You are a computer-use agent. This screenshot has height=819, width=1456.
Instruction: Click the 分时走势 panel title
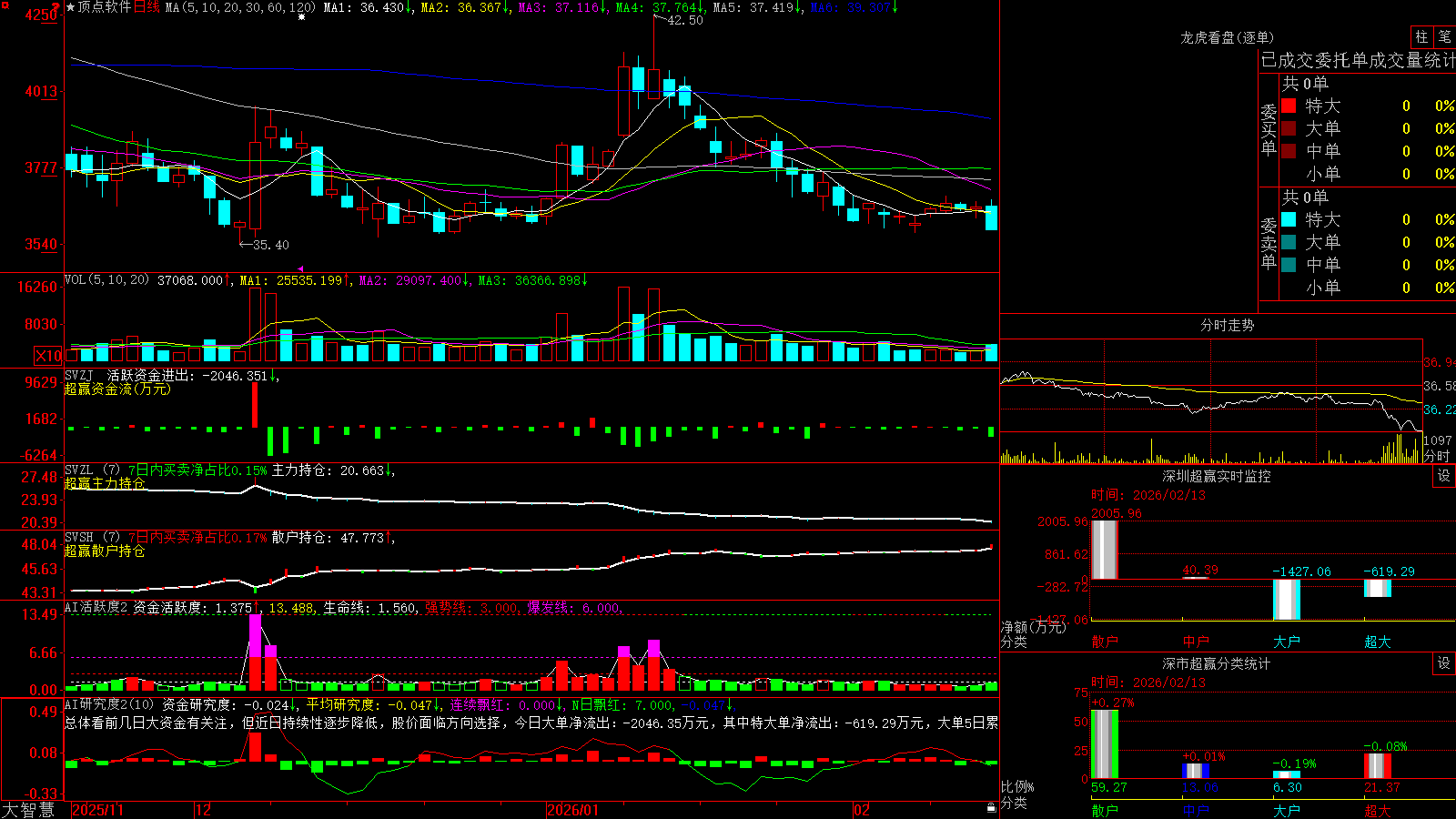(1228, 325)
